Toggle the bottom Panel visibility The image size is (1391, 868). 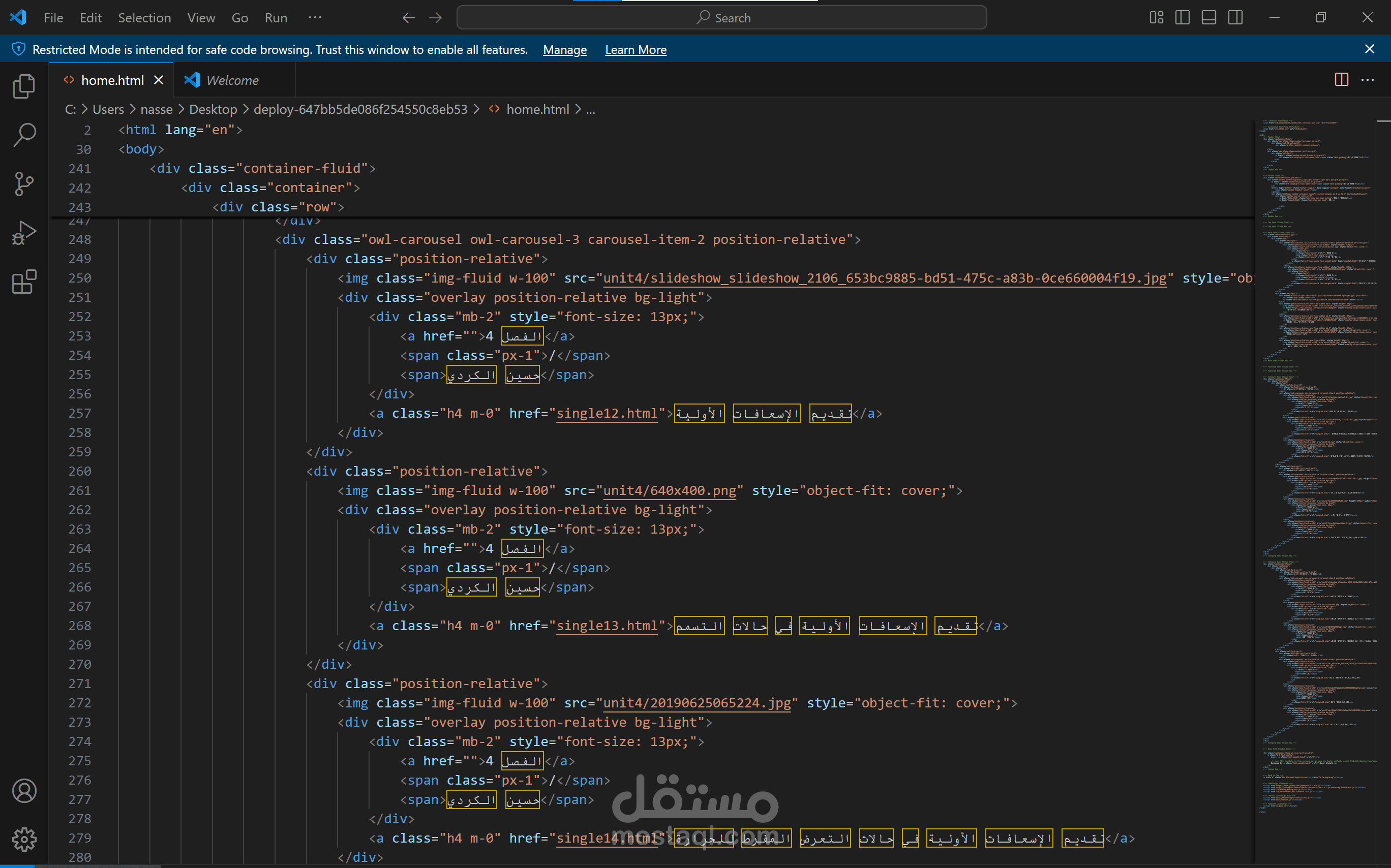tap(1208, 18)
